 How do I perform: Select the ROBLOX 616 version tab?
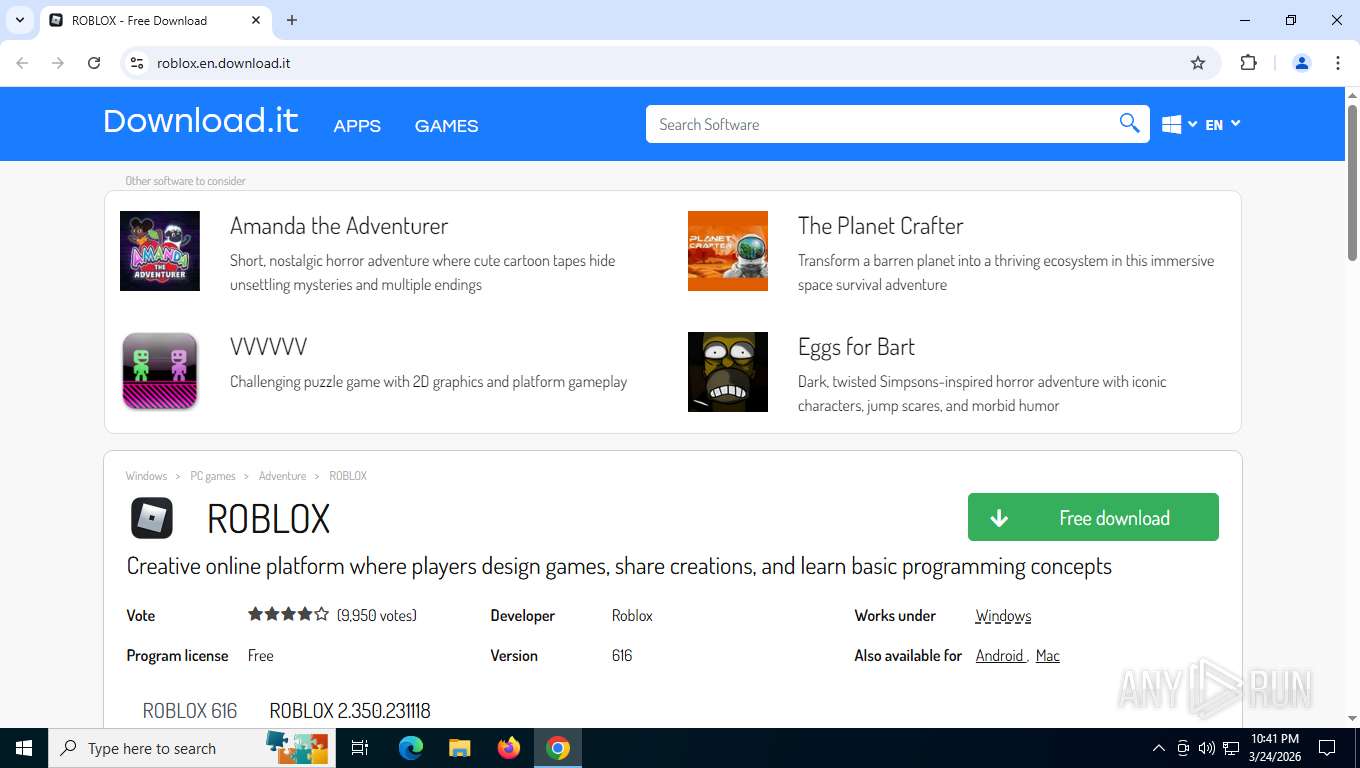click(x=190, y=711)
